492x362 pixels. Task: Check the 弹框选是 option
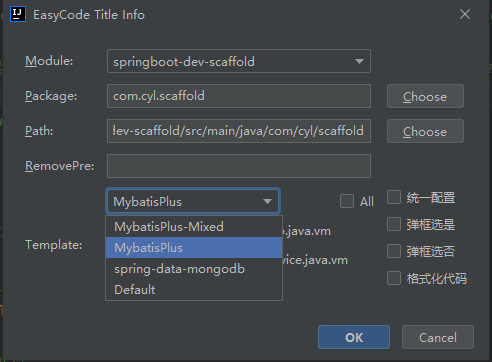click(394, 224)
